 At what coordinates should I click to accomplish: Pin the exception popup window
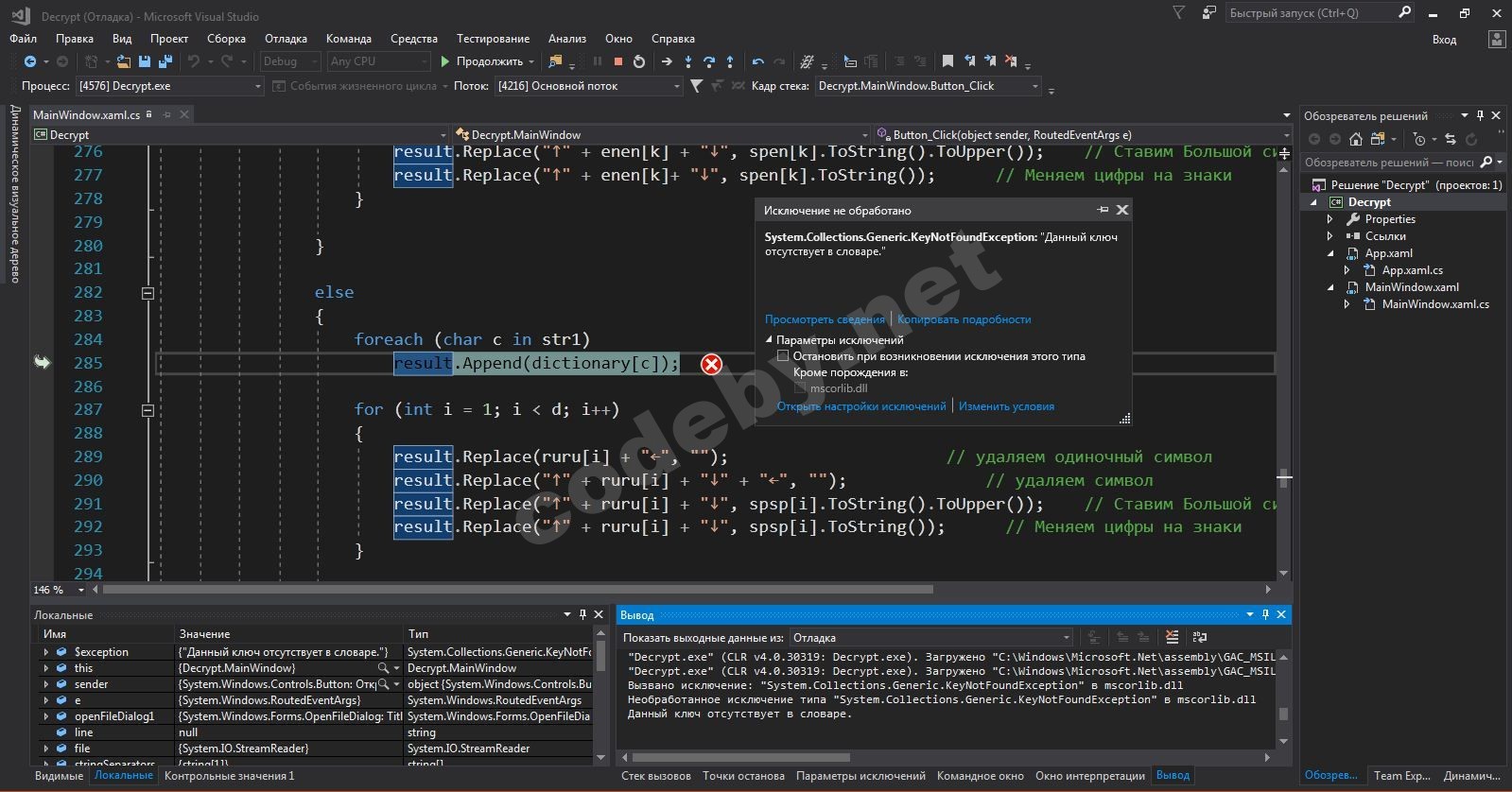(1103, 210)
